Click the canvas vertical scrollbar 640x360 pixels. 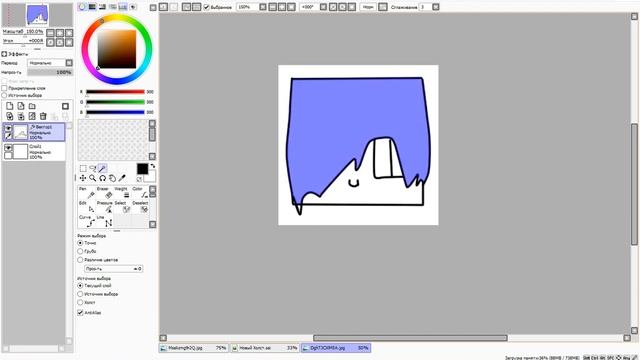(634, 184)
